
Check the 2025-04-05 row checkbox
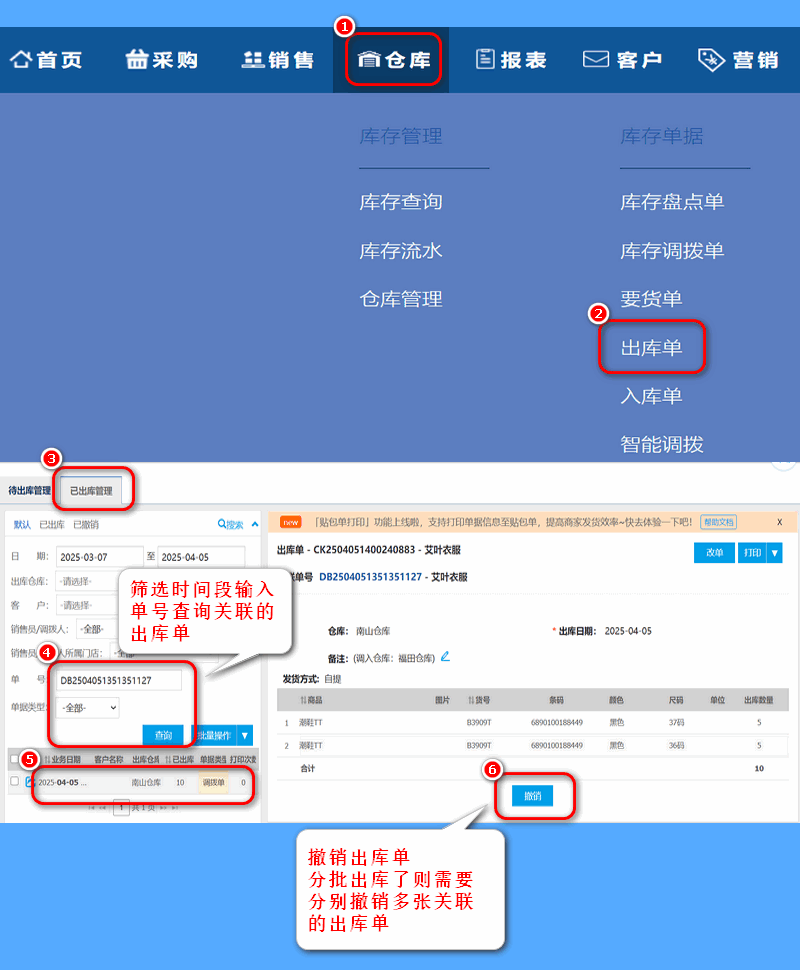click(14, 781)
